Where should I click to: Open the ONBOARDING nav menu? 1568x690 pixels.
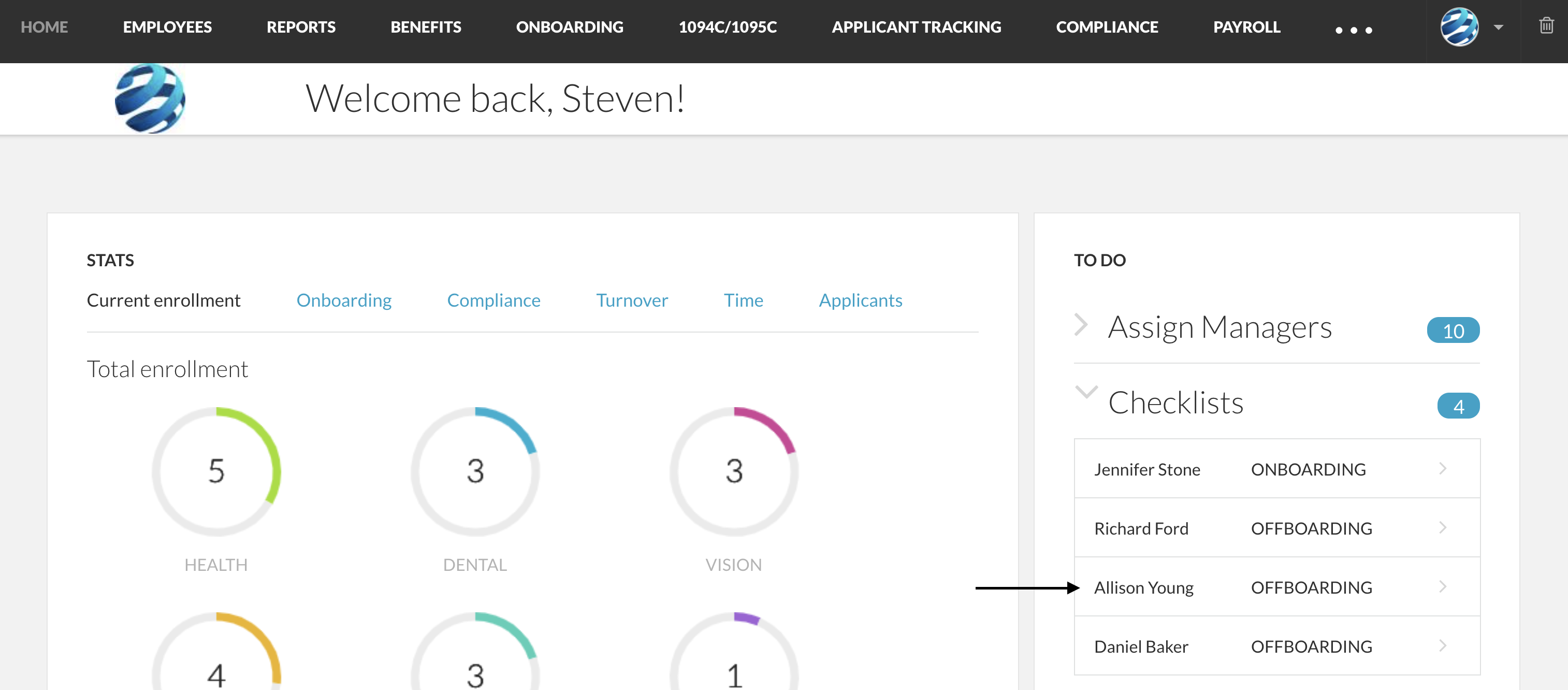(x=570, y=27)
